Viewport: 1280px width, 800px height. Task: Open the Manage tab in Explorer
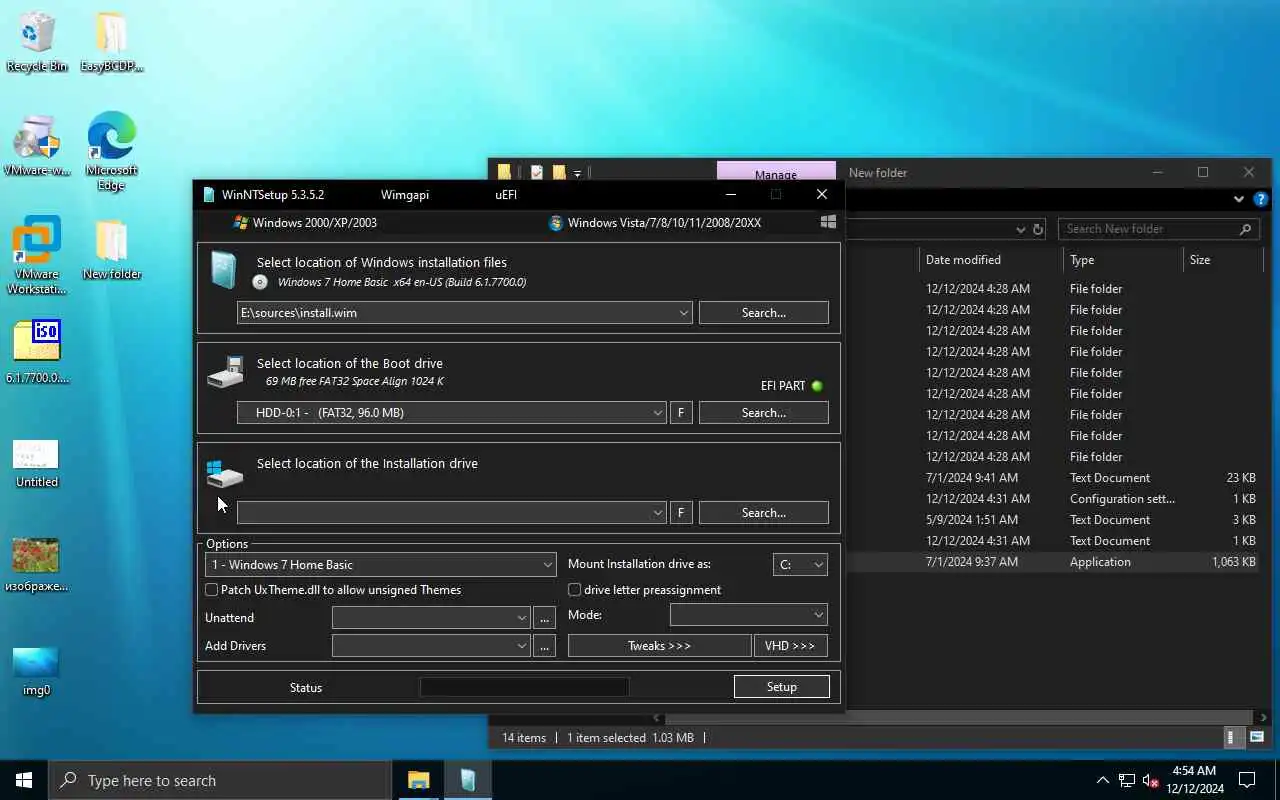point(776,174)
